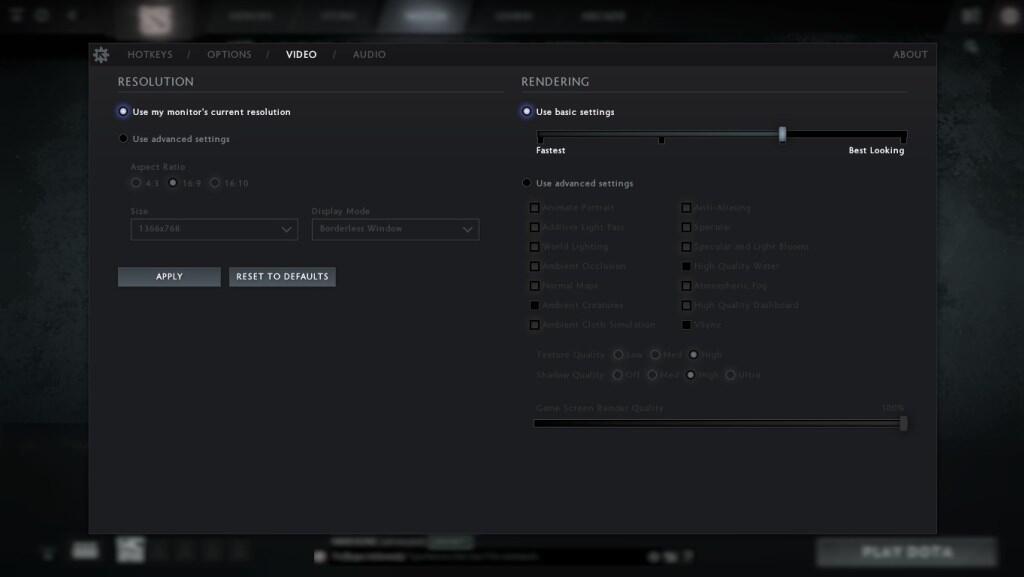Toggle High Quality Water checkbox
This screenshot has width=1024, height=577.
pyautogui.click(x=686, y=266)
